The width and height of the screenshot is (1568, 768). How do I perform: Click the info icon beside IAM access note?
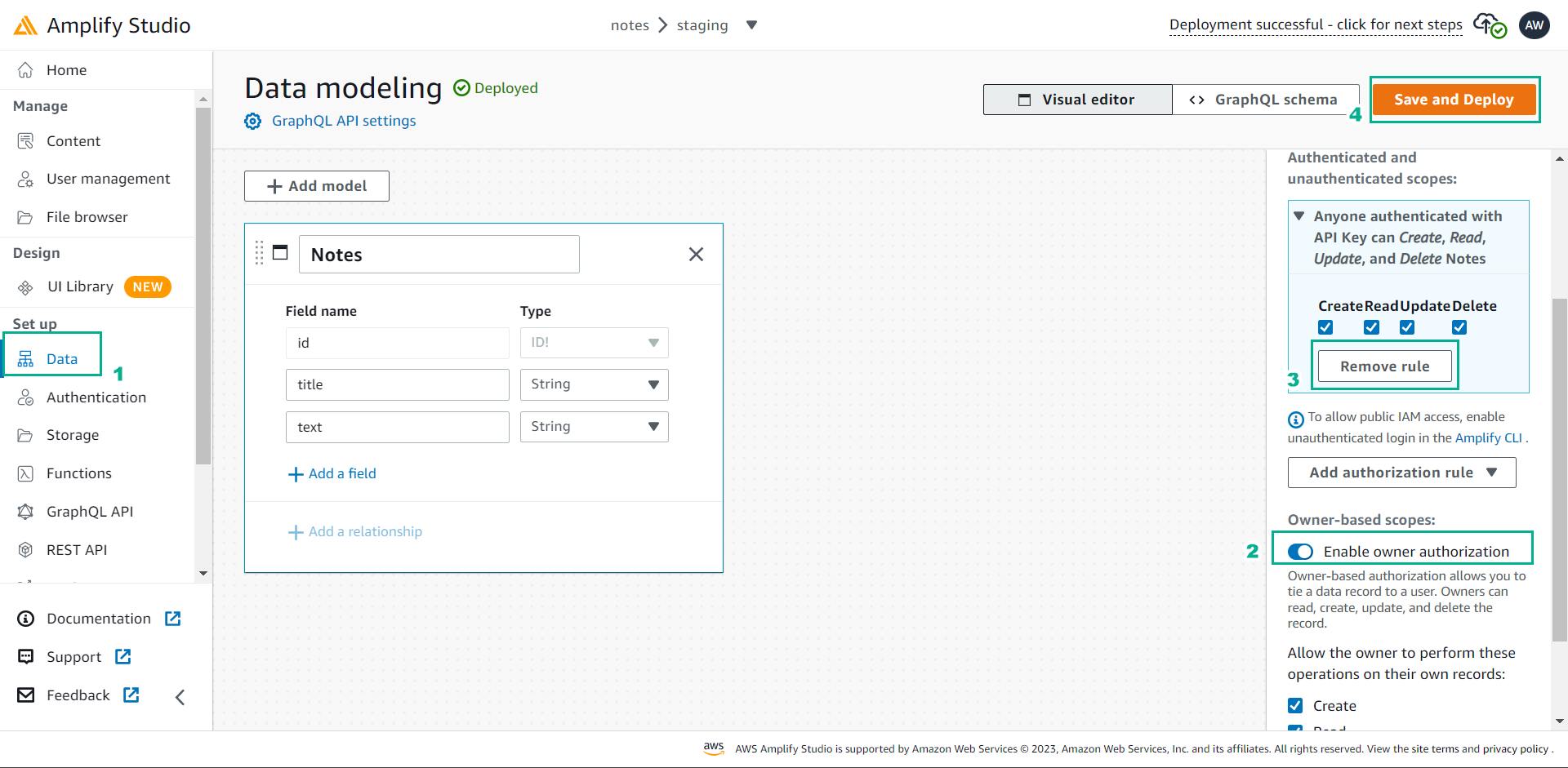[1296, 420]
